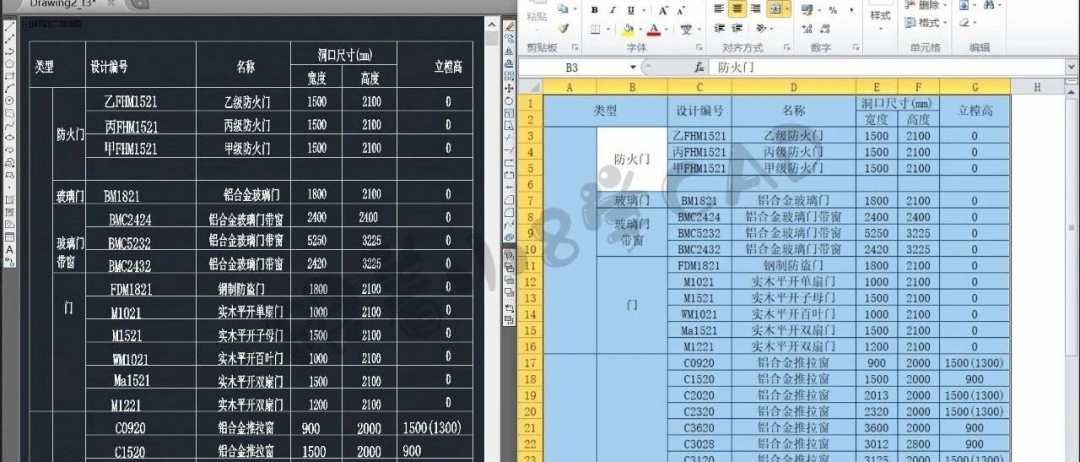This screenshot has width=1080, height=462.
Task: Toggle bold formatting in Excel ribbon
Action: tap(594, 10)
